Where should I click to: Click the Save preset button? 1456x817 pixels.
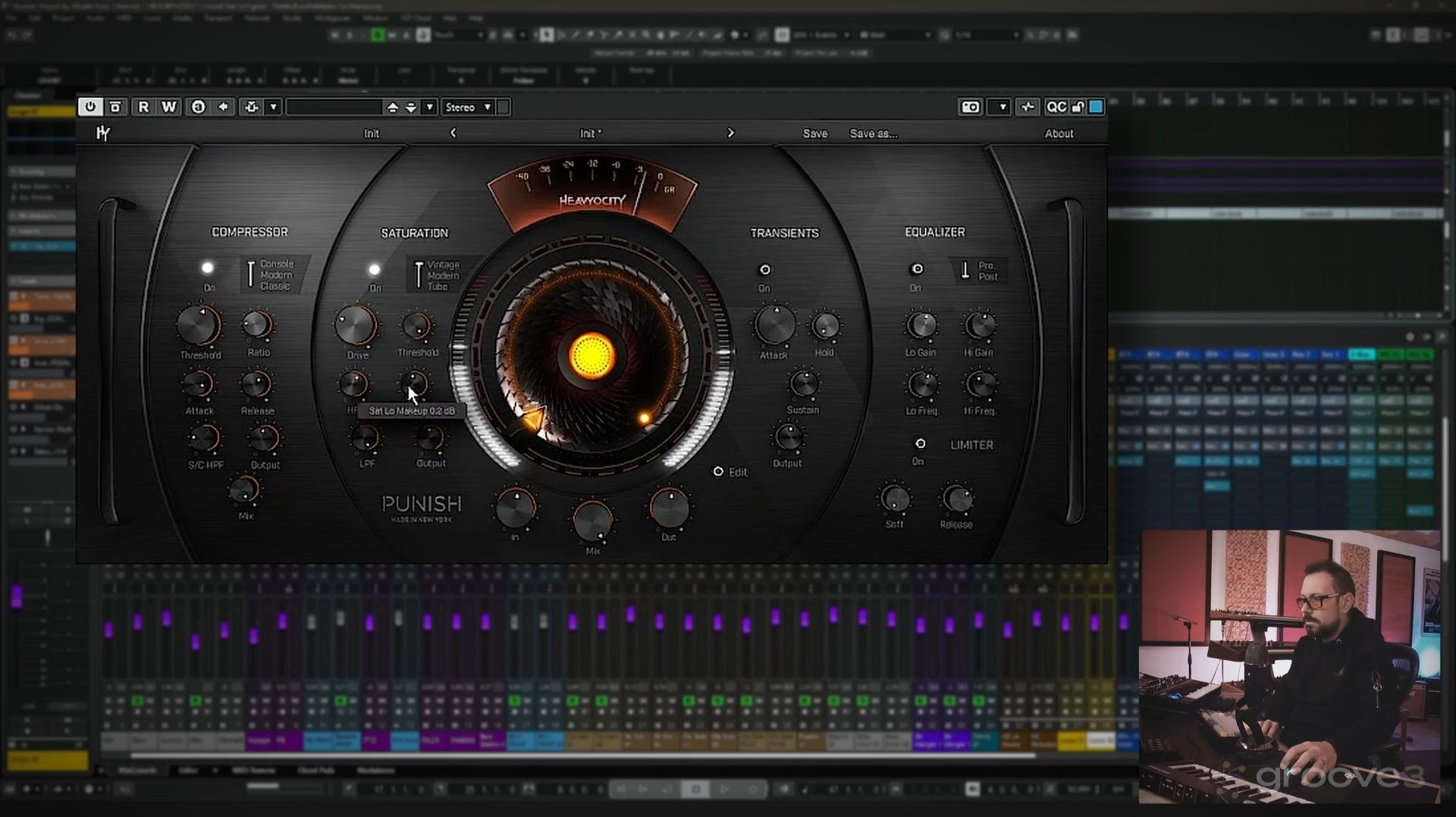point(815,133)
